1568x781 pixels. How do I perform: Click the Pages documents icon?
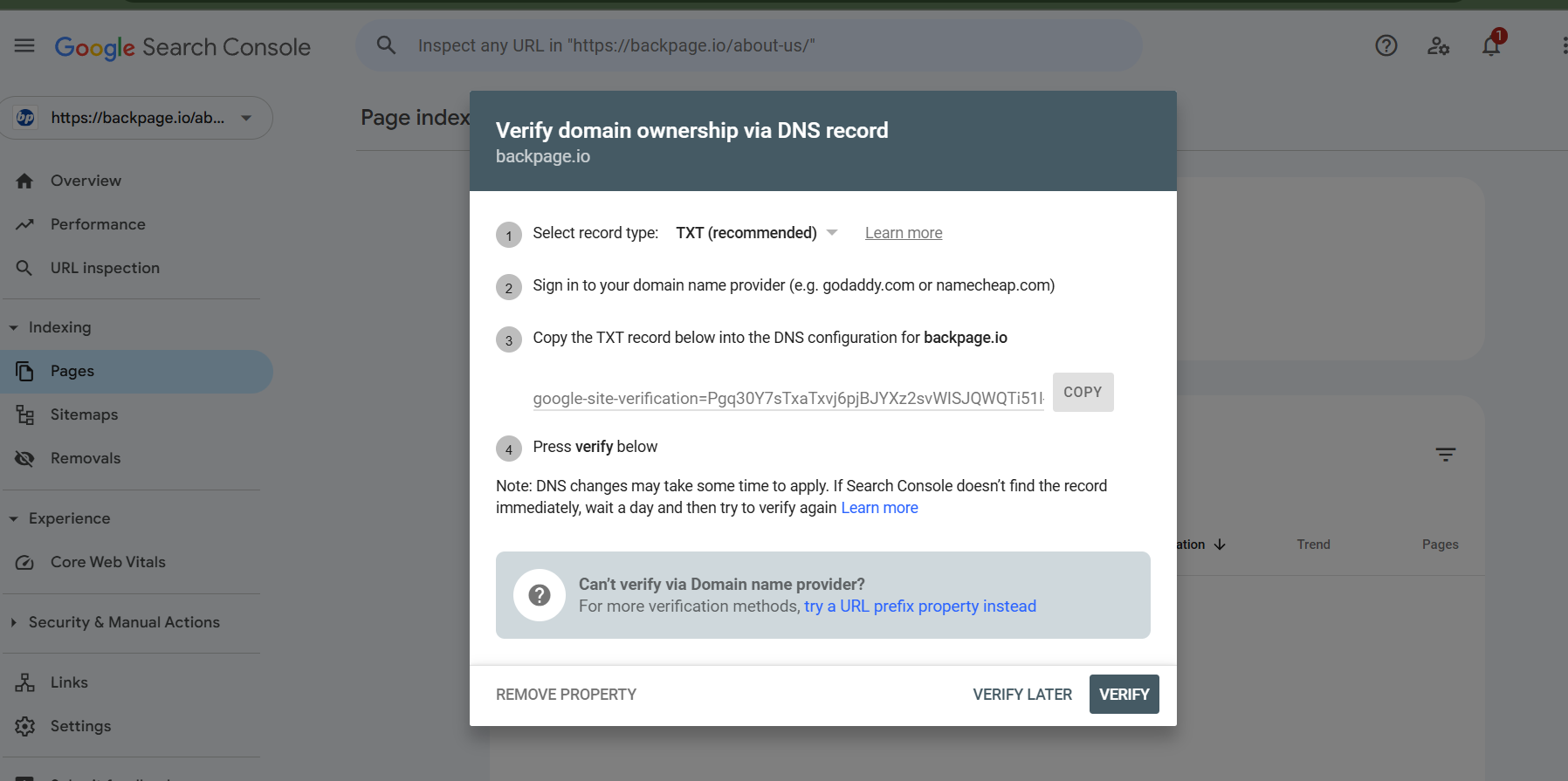(x=24, y=371)
